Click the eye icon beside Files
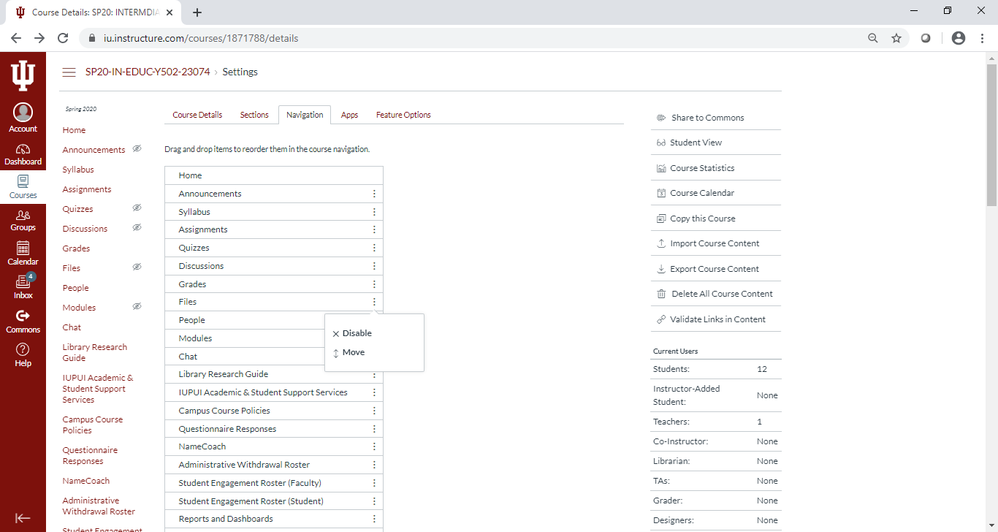Viewport: 998px width, 532px height. [x=137, y=267]
